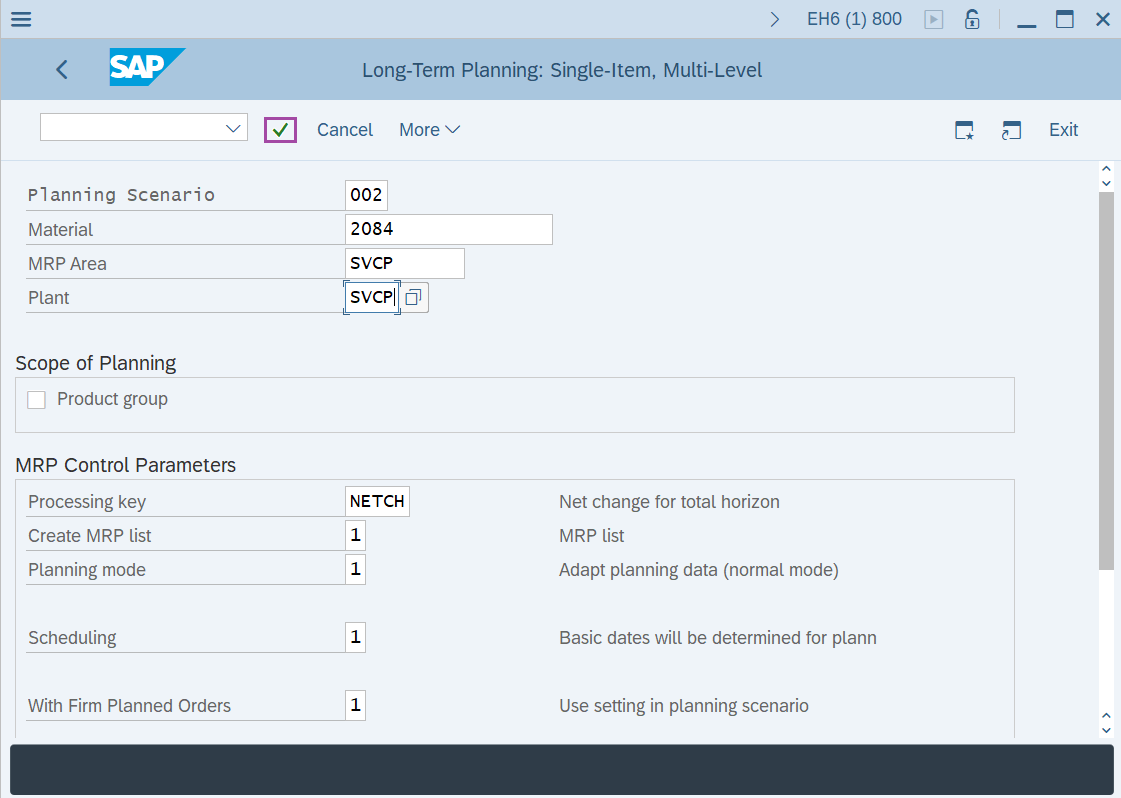This screenshot has height=798, width=1121.
Task: Click the Exit button
Action: (1063, 129)
